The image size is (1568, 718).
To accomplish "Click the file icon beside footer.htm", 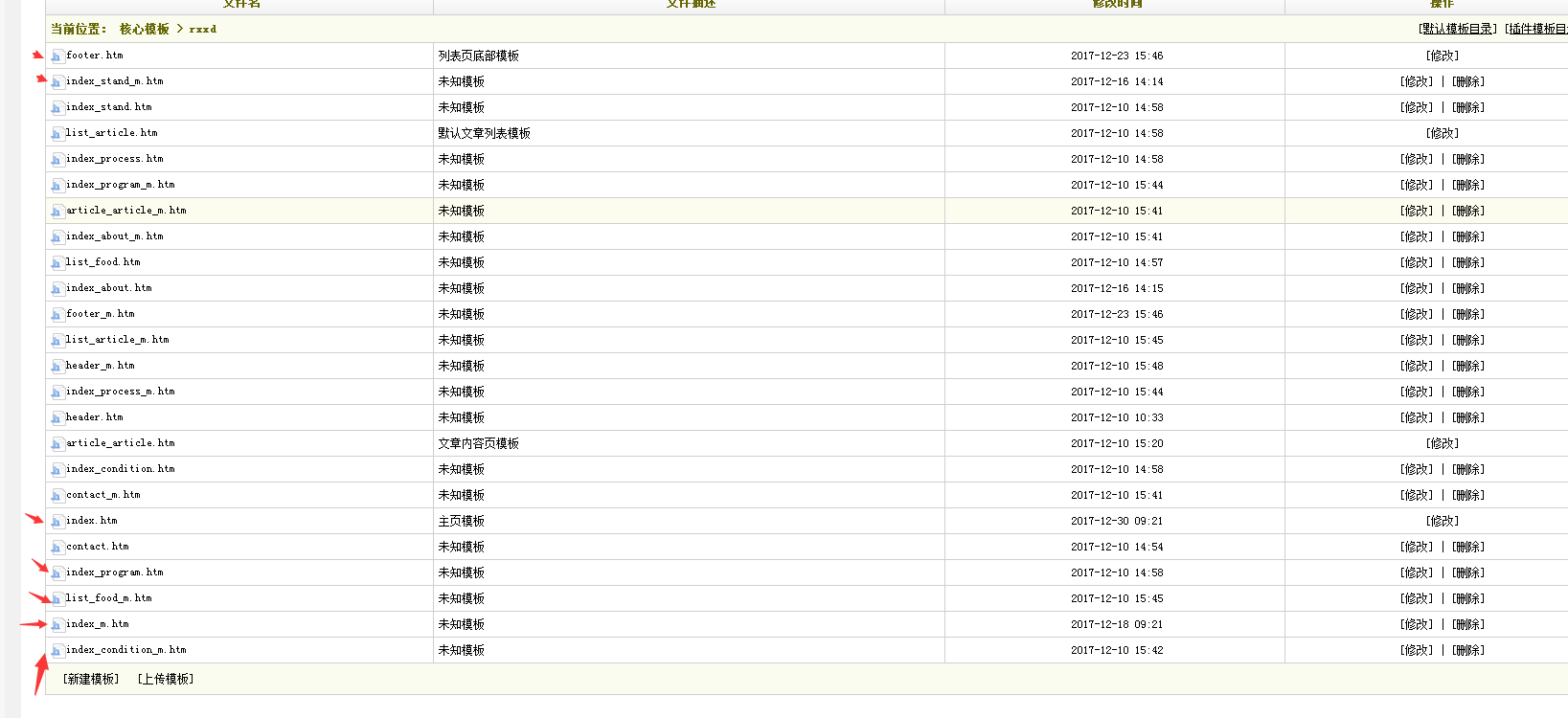I will click(x=57, y=56).
